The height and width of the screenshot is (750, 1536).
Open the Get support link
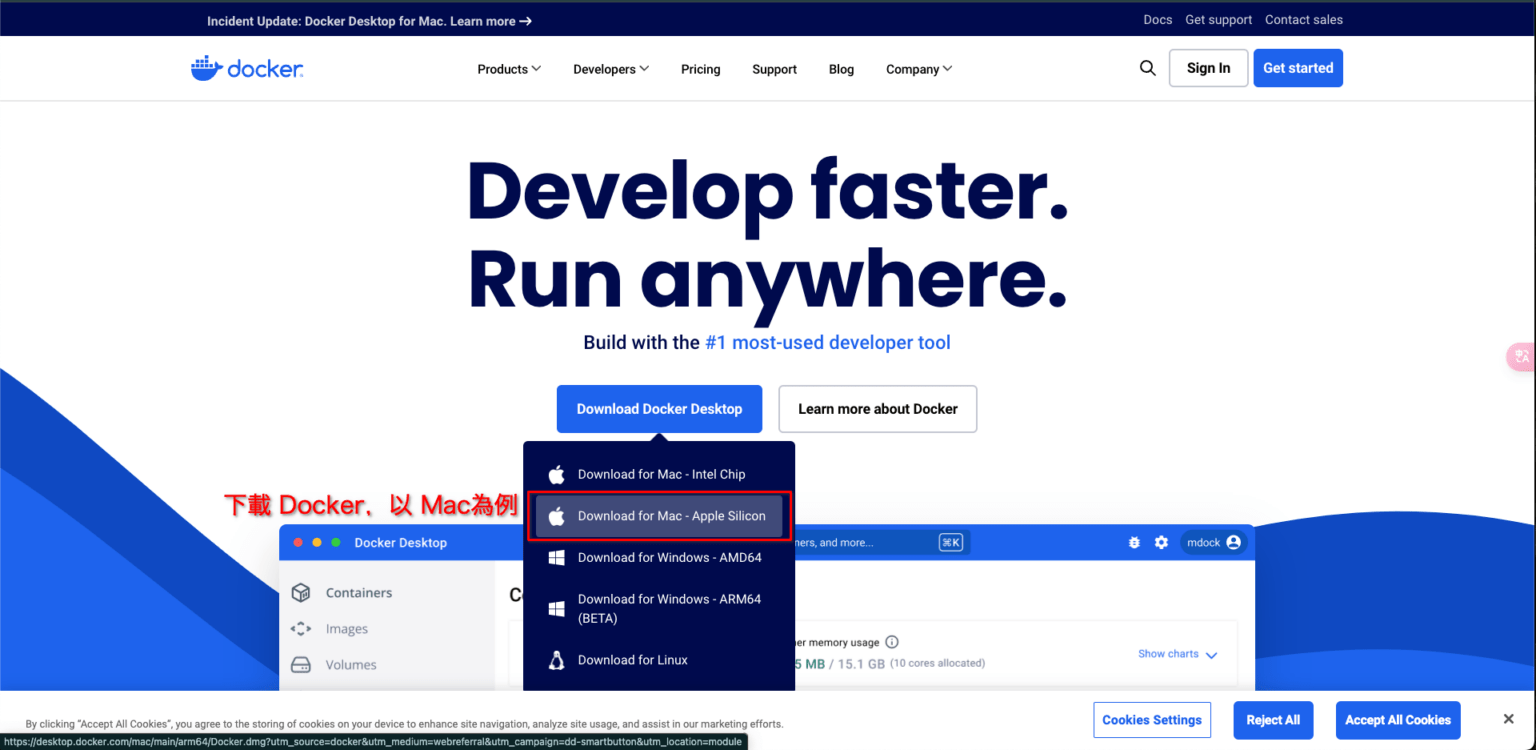pos(1219,20)
